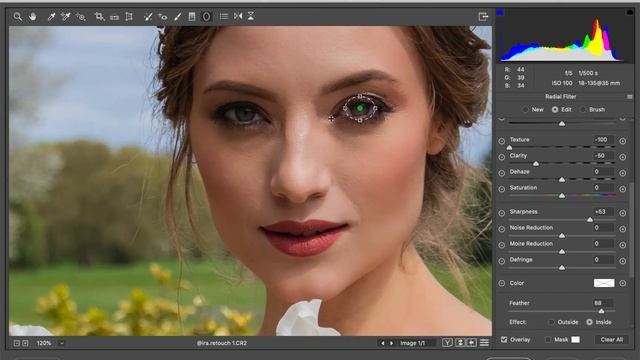640x360 pixels.
Task: Go to the previous image arrow
Action: (383, 343)
